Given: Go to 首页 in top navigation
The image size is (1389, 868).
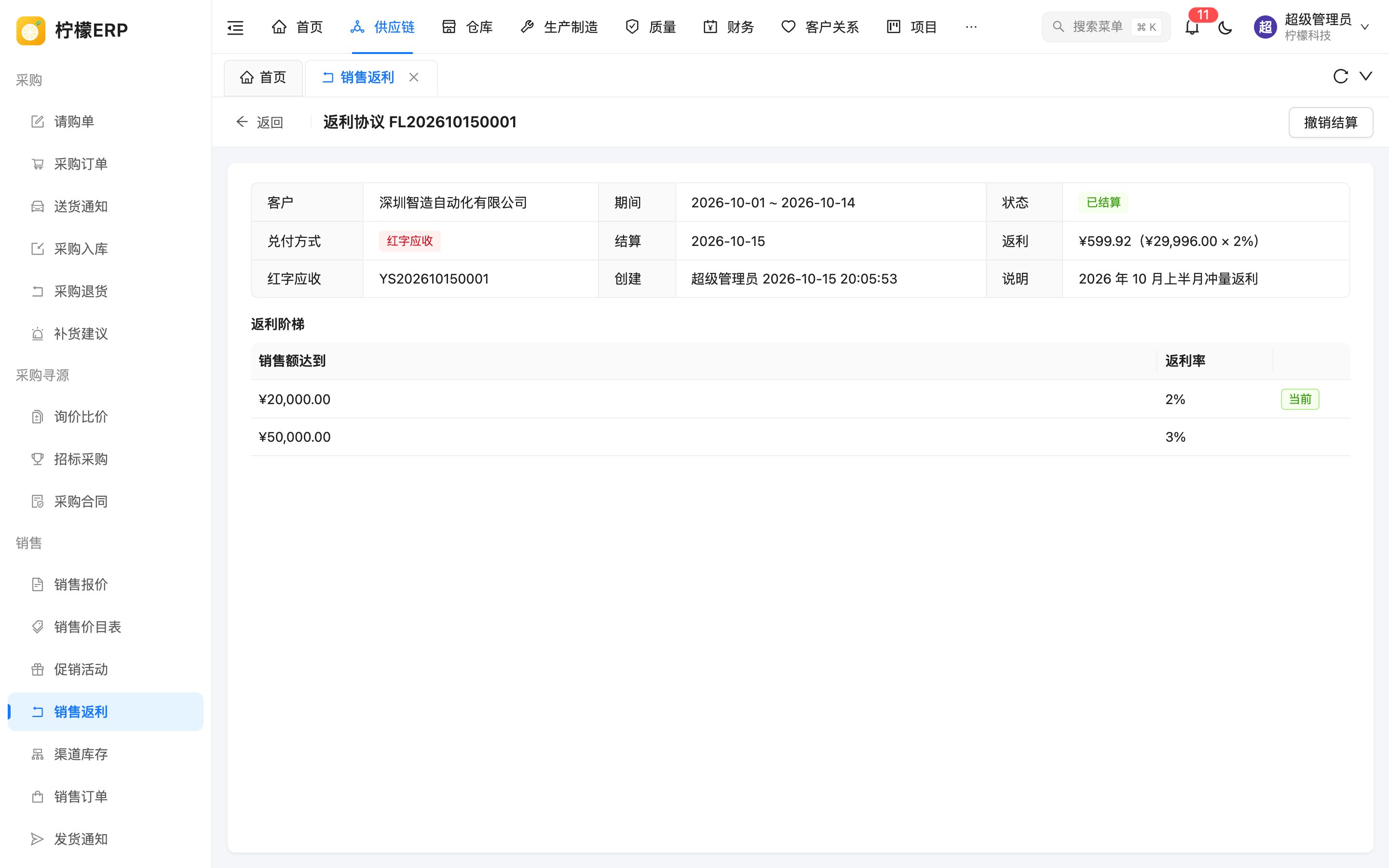Looking at the screenshot, I should click(x=297, y=27).
